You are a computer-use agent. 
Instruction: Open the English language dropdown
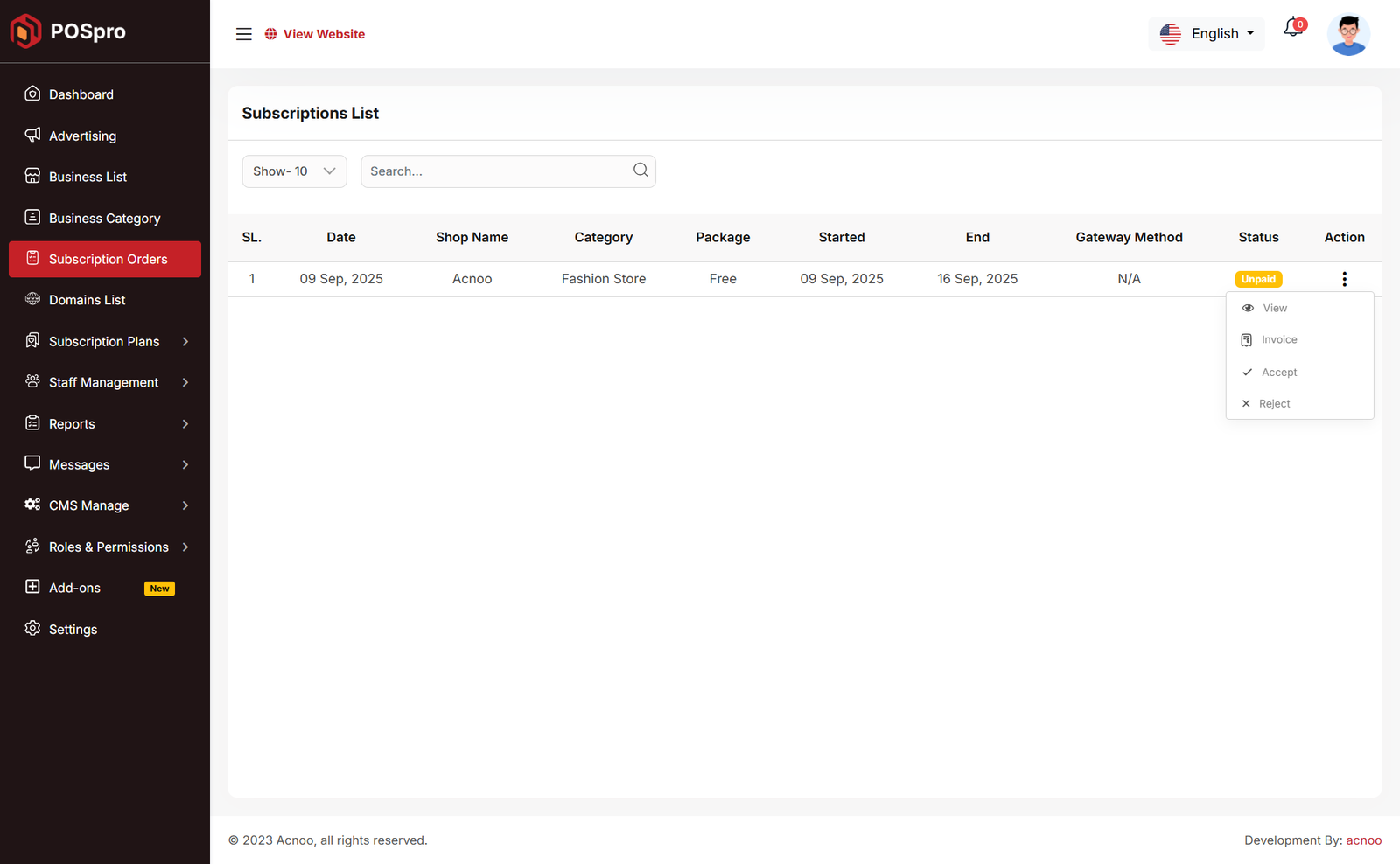tap(1207, 34)
